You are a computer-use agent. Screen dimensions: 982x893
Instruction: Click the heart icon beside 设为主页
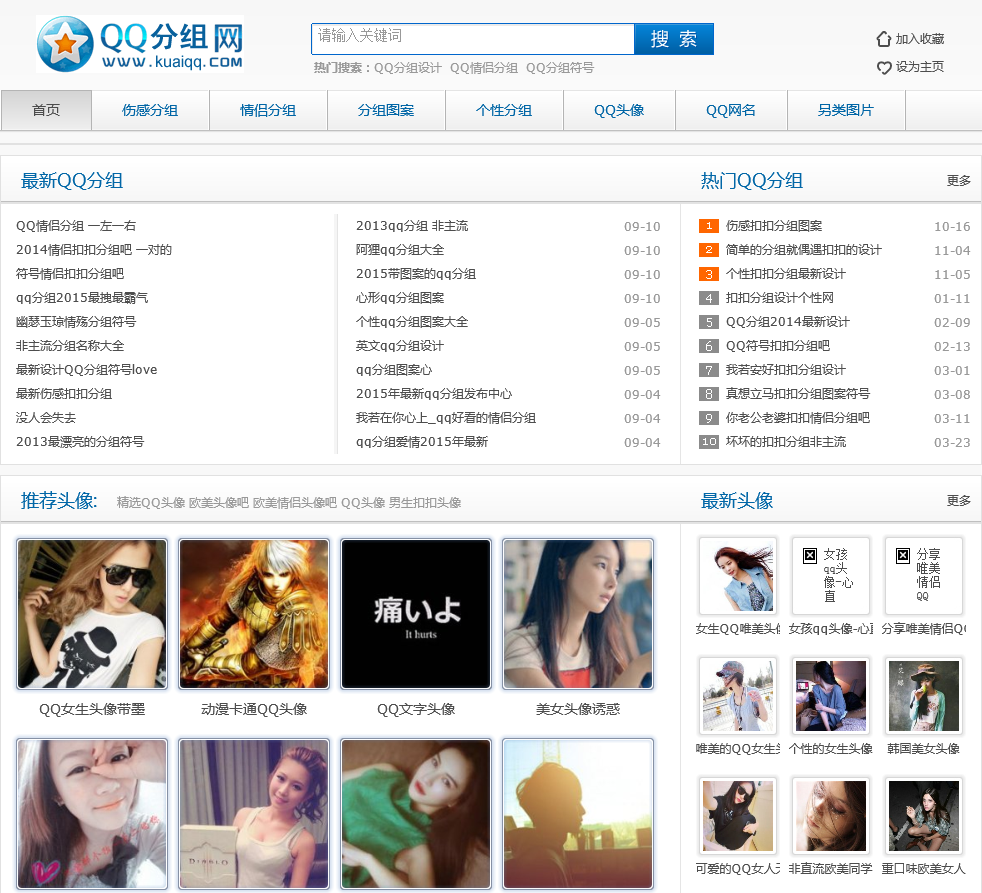click(884, 67)
